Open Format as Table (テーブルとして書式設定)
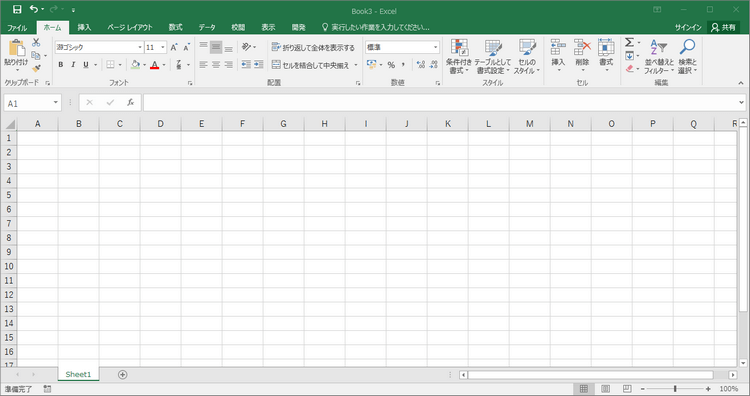This screenshot has width=750, height=396. coord(493,56)
